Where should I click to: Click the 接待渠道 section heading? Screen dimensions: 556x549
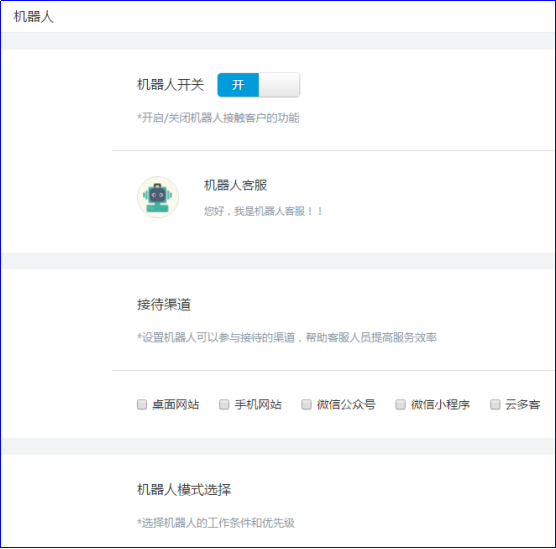point(164,305)
